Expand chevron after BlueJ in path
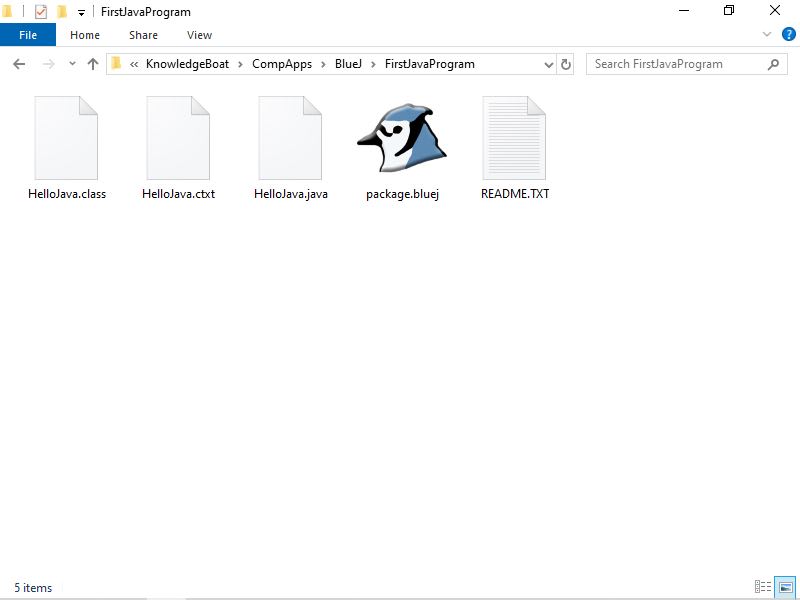The image size is (800, 600). click(x=373, y=65)
